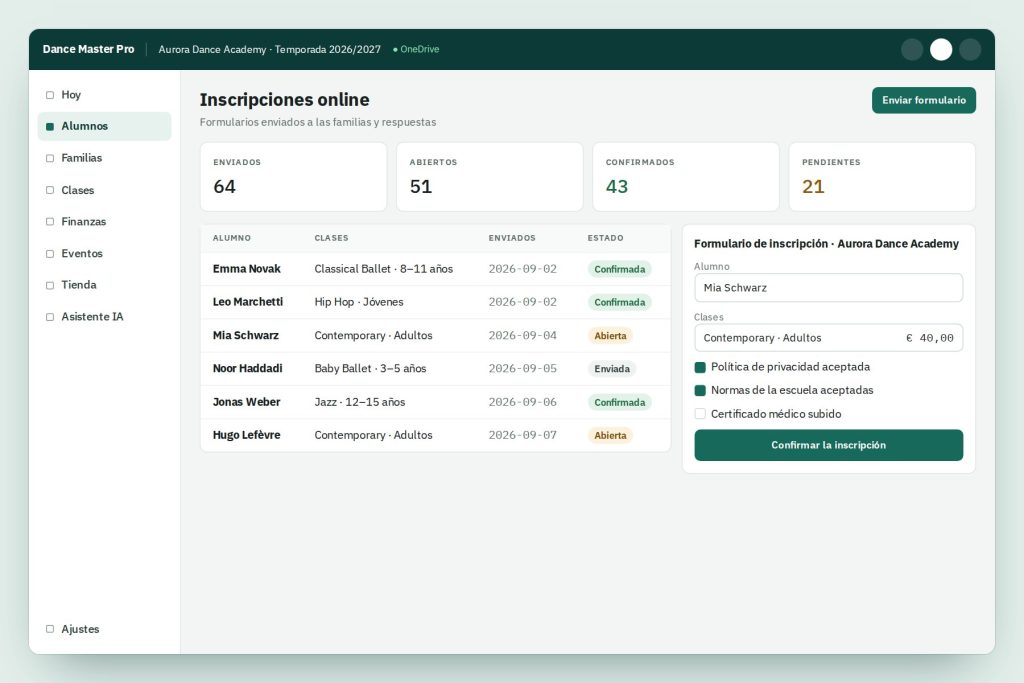Click Classical Ballet · 8–11 años cell

383,269
